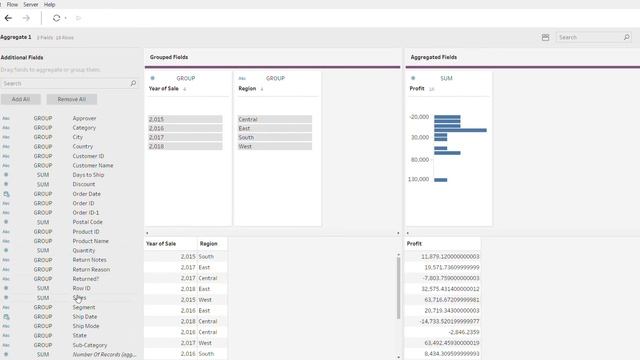Click the Aggregate 1 step title
The width and height of the screenshot is (640, 360).
16,37
